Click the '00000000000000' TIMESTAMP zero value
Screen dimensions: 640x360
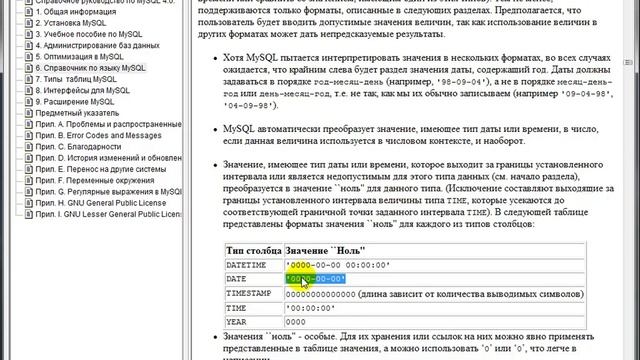pos(320,294)
